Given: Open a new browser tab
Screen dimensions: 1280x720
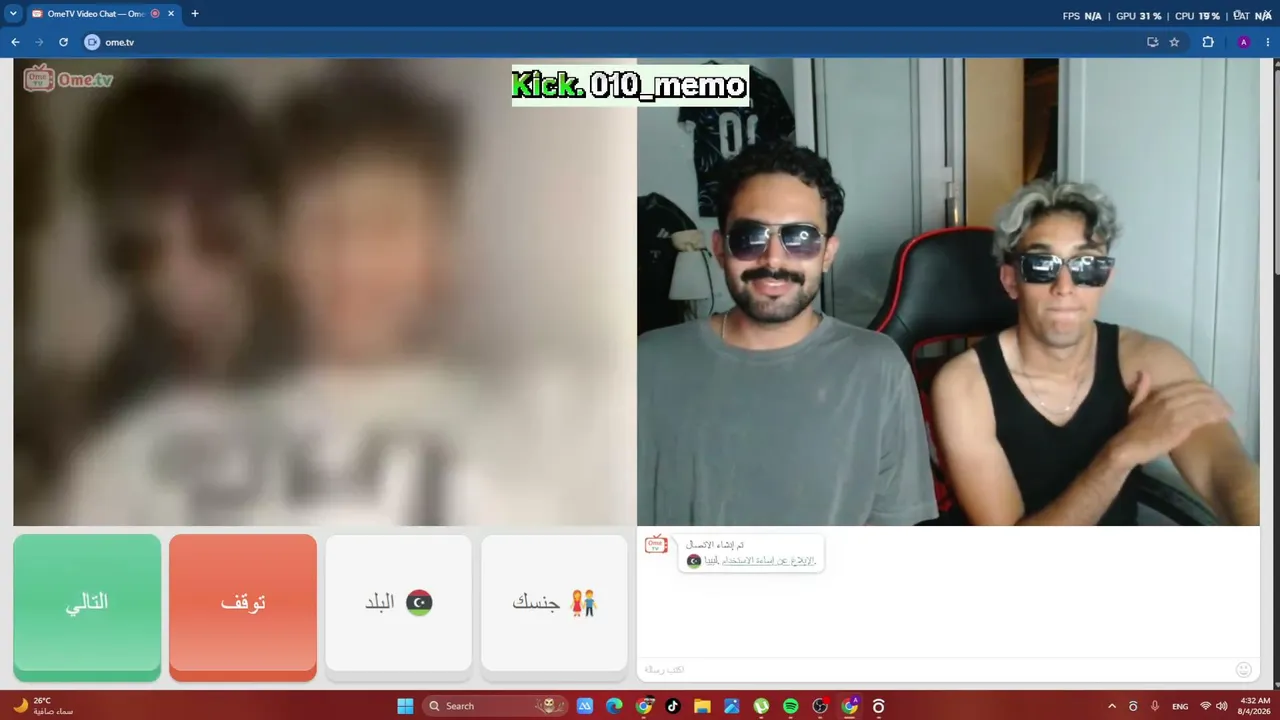Looking at the screenshot, I should (195, 14).
